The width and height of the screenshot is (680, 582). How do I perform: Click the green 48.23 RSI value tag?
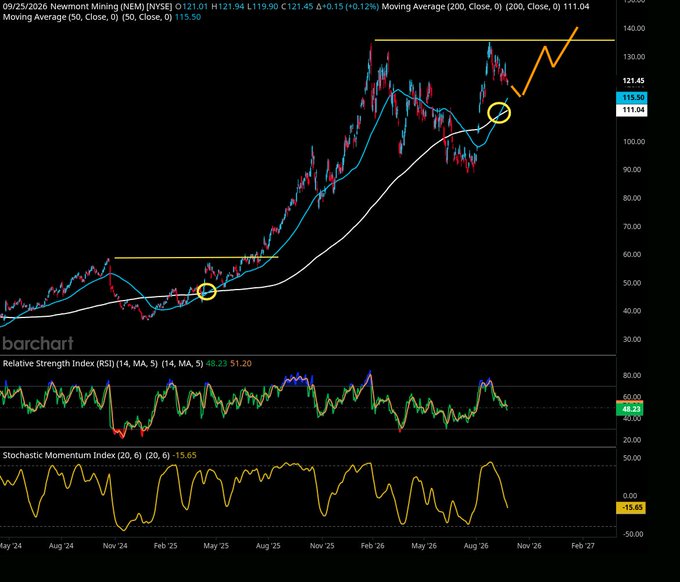630,409
